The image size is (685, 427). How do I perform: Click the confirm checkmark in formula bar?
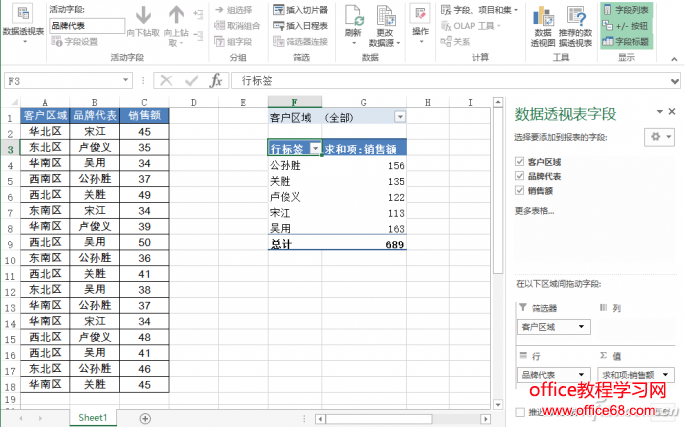pos(191,81)
